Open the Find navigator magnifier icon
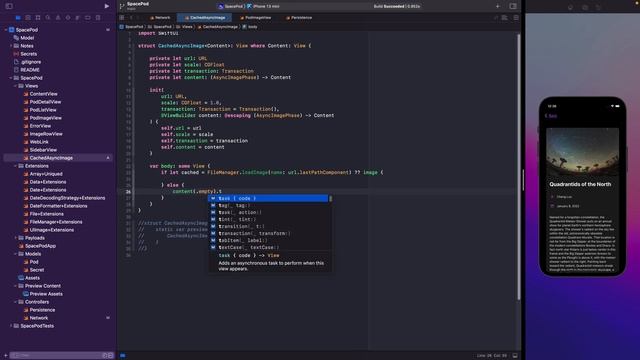This screenshot has height=360, width=640. point(48,18)
